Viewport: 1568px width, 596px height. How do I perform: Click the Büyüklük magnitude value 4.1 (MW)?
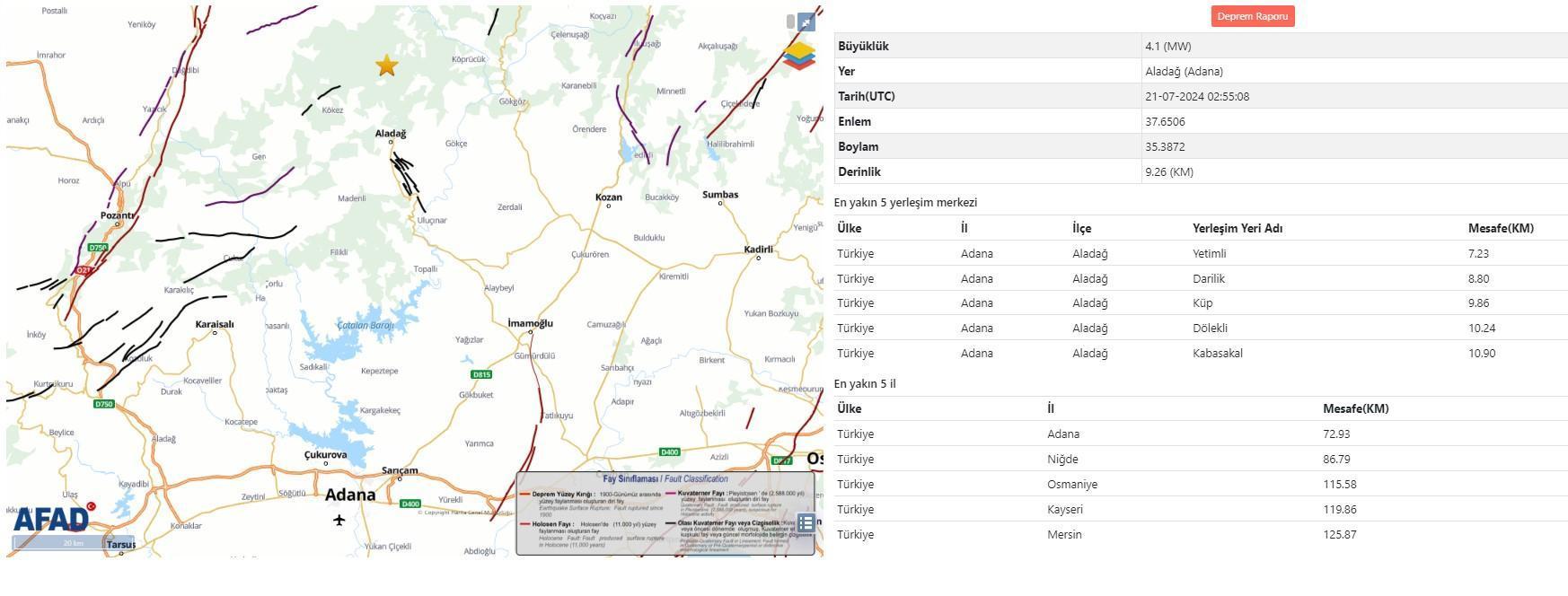1167,46
